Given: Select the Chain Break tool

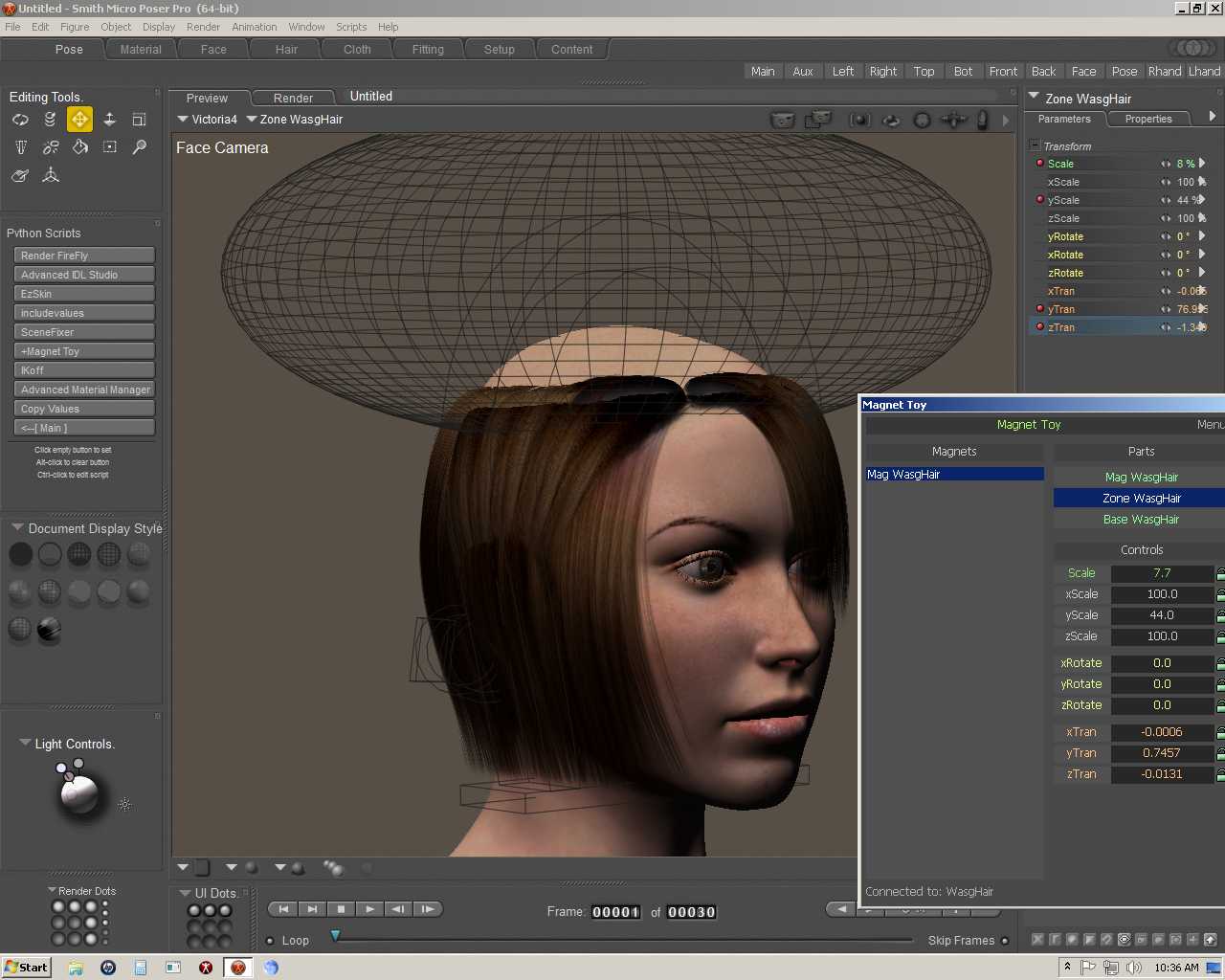Looking at the screenshot, I should 50,147.
